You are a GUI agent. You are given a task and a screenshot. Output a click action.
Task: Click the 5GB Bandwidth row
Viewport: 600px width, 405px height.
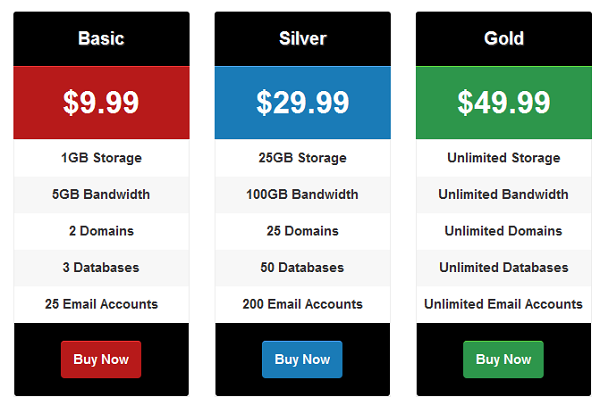101,194
